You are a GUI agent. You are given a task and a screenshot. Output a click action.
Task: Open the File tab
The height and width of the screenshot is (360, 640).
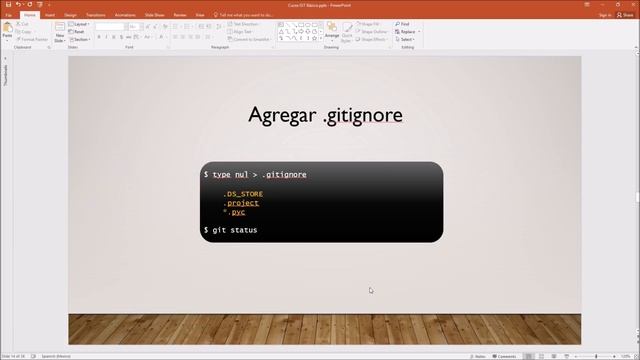9,15
